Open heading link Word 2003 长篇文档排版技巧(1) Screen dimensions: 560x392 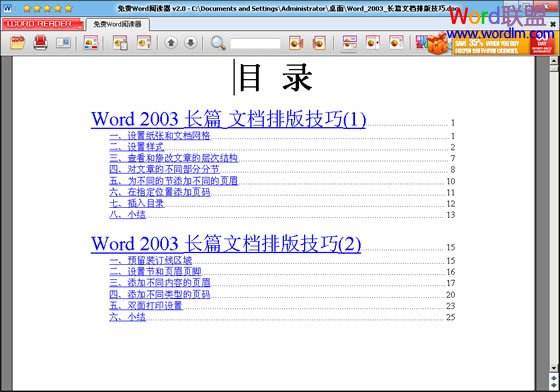(229, 119)
